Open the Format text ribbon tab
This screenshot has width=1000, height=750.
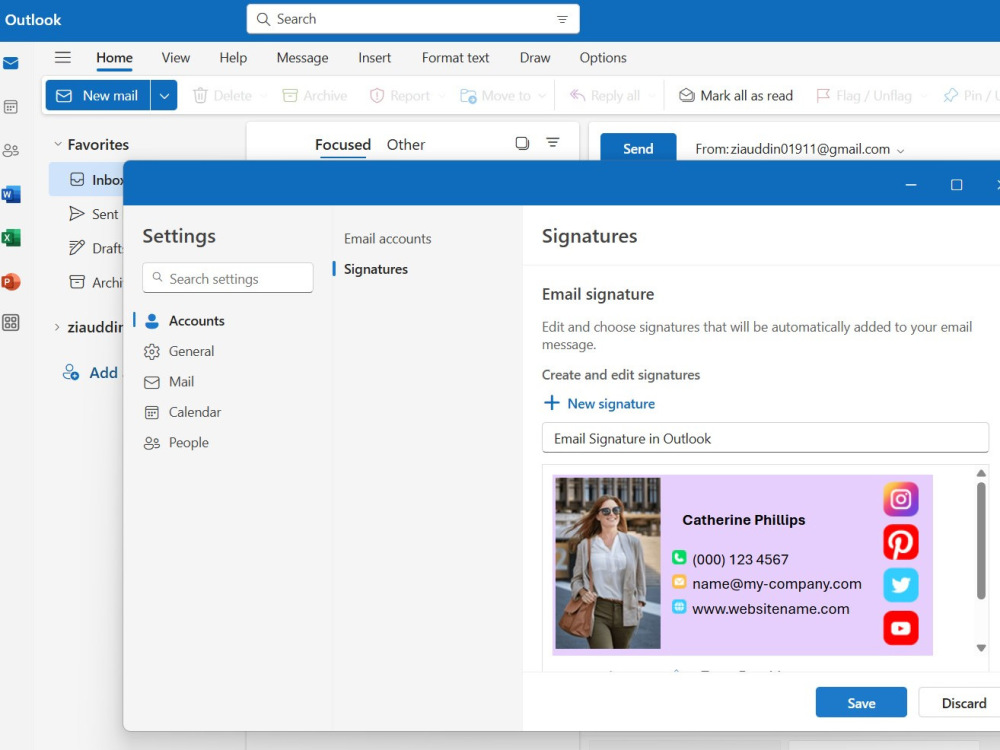[455, 57]
